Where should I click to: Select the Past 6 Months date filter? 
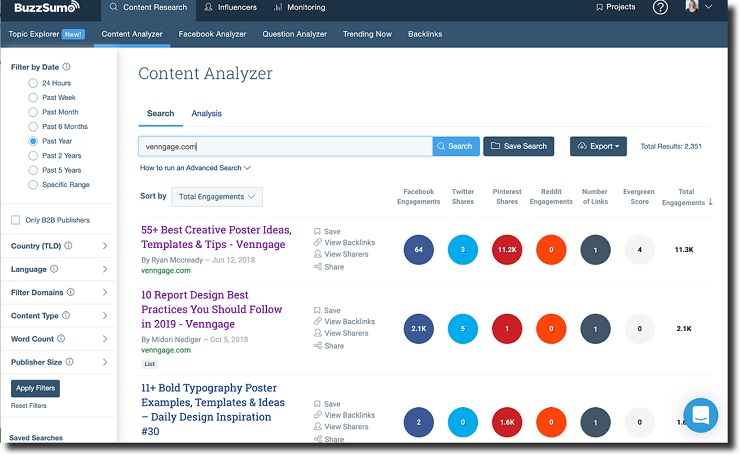(33, 126)
